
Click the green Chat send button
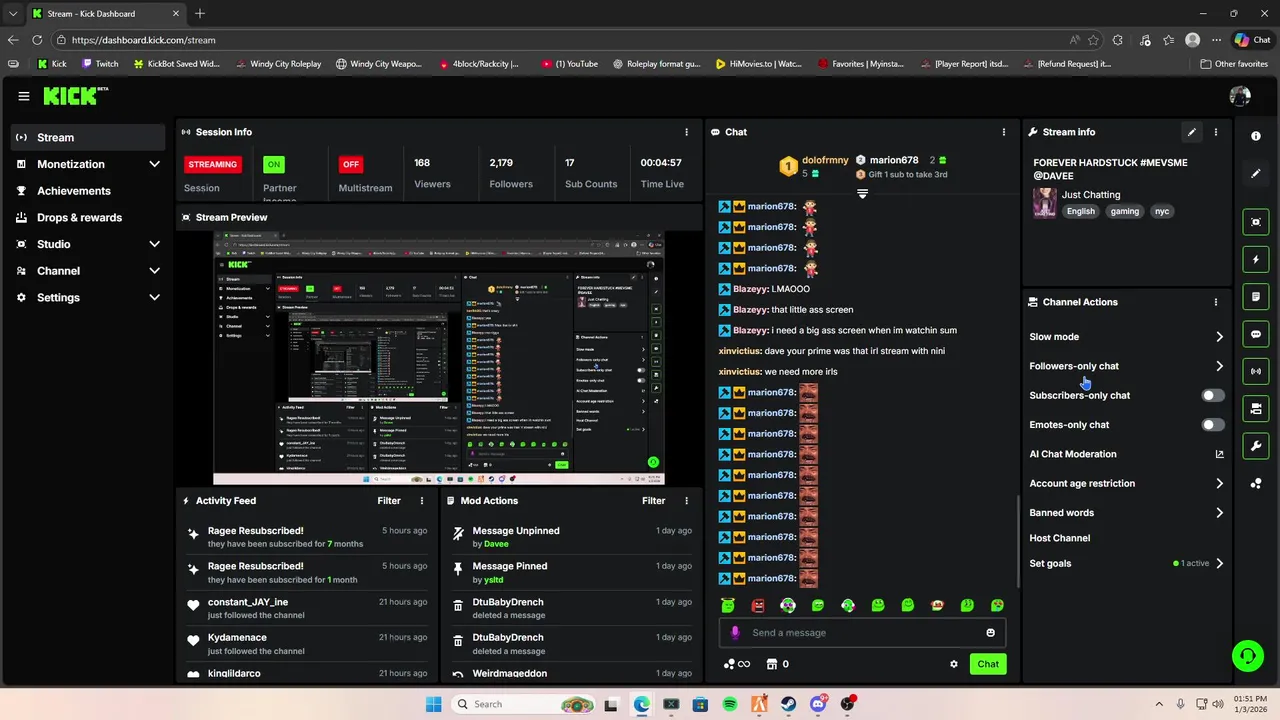click(988, 664)
